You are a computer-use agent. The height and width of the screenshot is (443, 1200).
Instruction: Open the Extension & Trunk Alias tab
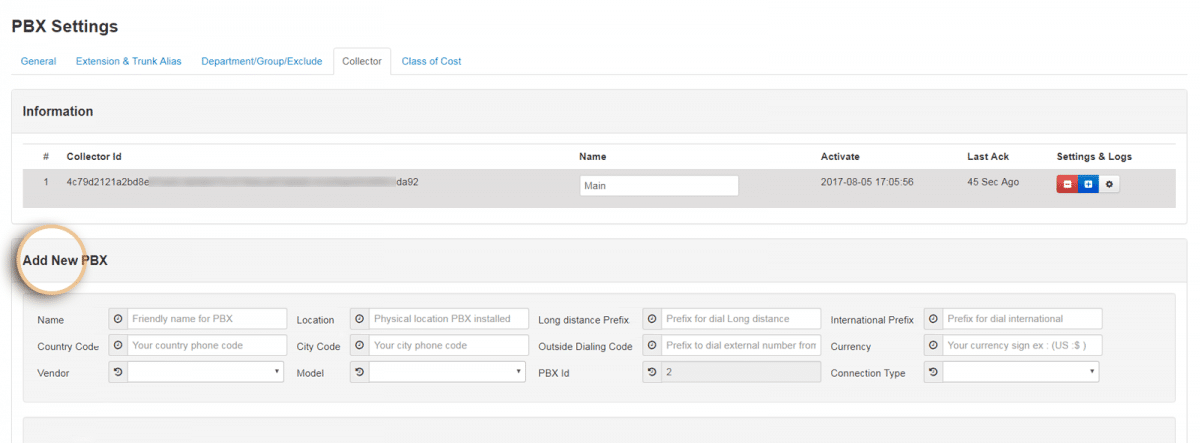point(128,61)
